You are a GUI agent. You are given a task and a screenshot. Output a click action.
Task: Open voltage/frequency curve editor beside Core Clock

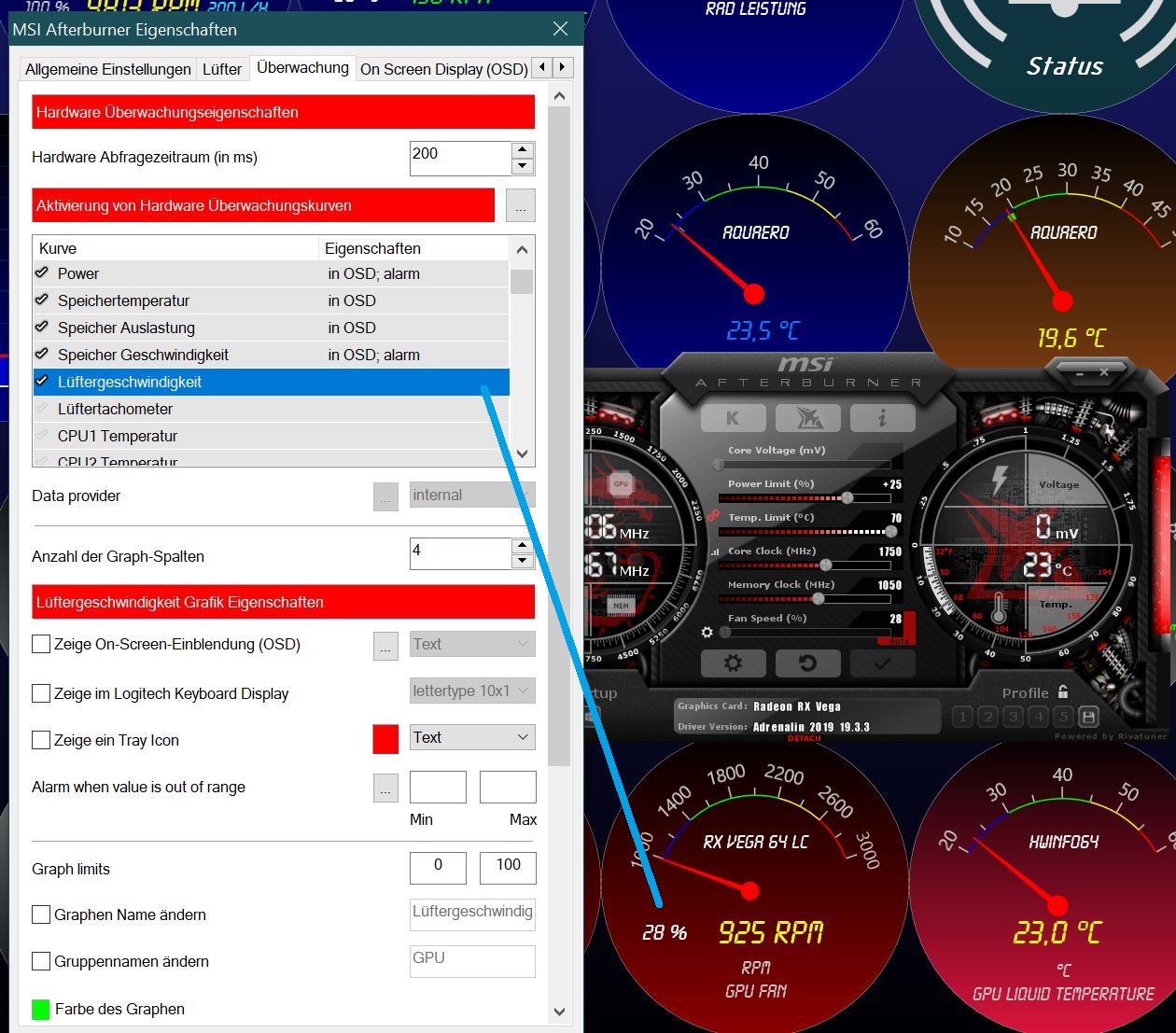[716, 551]
